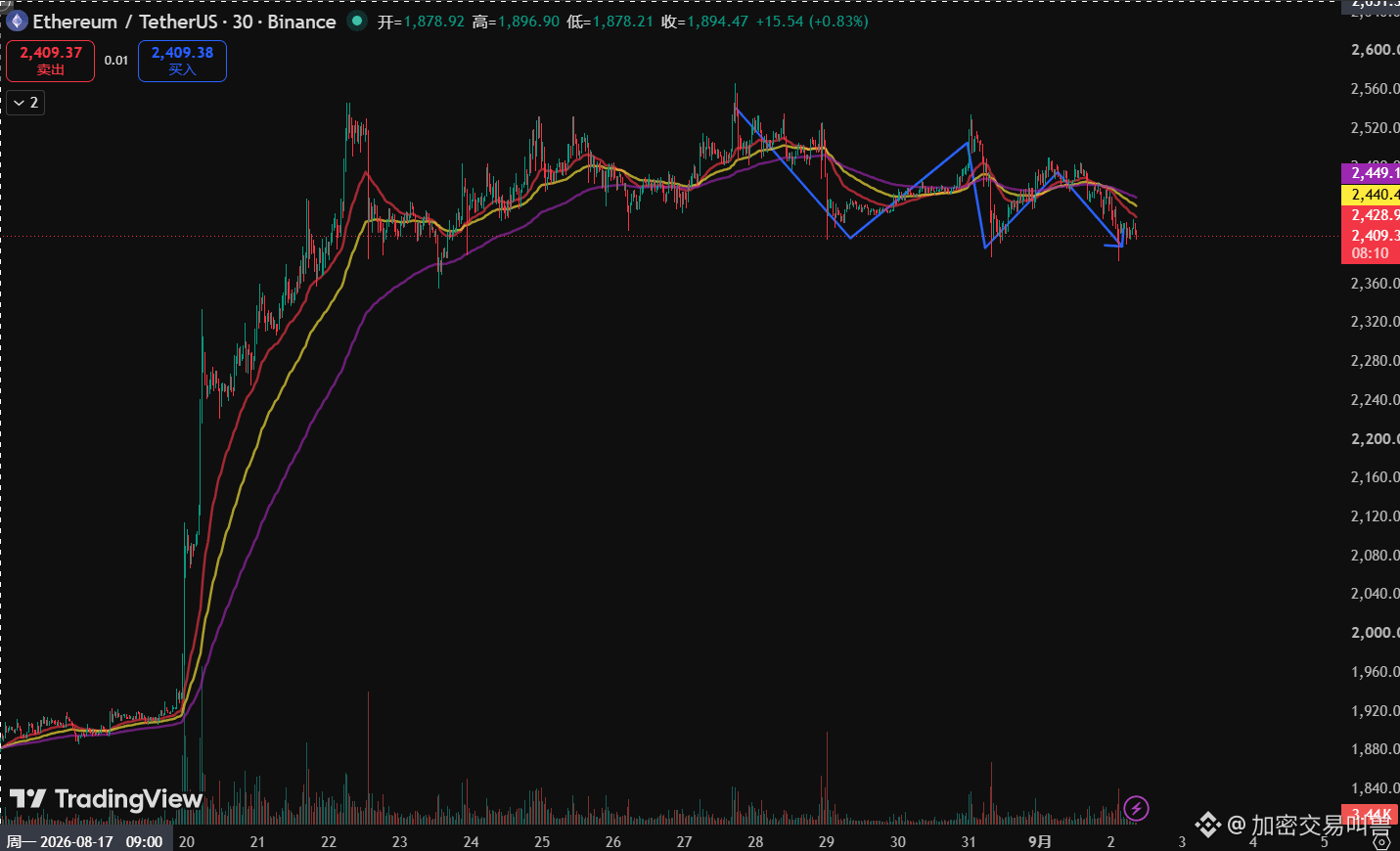The width and height of the screenshot is (1400, 851).
Task: Click the Binance watermark logo
Action: [x=1208, y=826]
